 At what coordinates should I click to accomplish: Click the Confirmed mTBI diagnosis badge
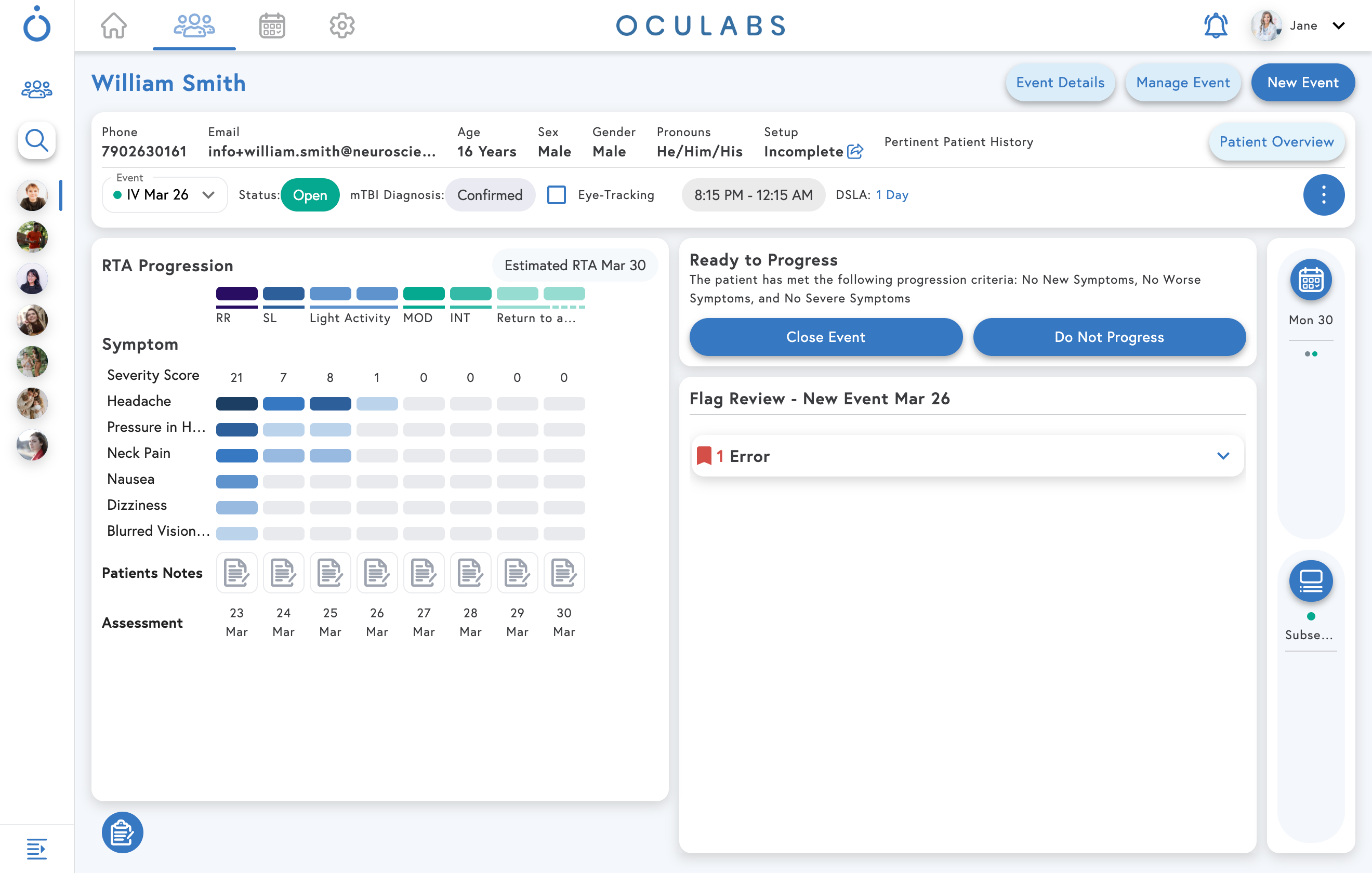pos(490,195)
